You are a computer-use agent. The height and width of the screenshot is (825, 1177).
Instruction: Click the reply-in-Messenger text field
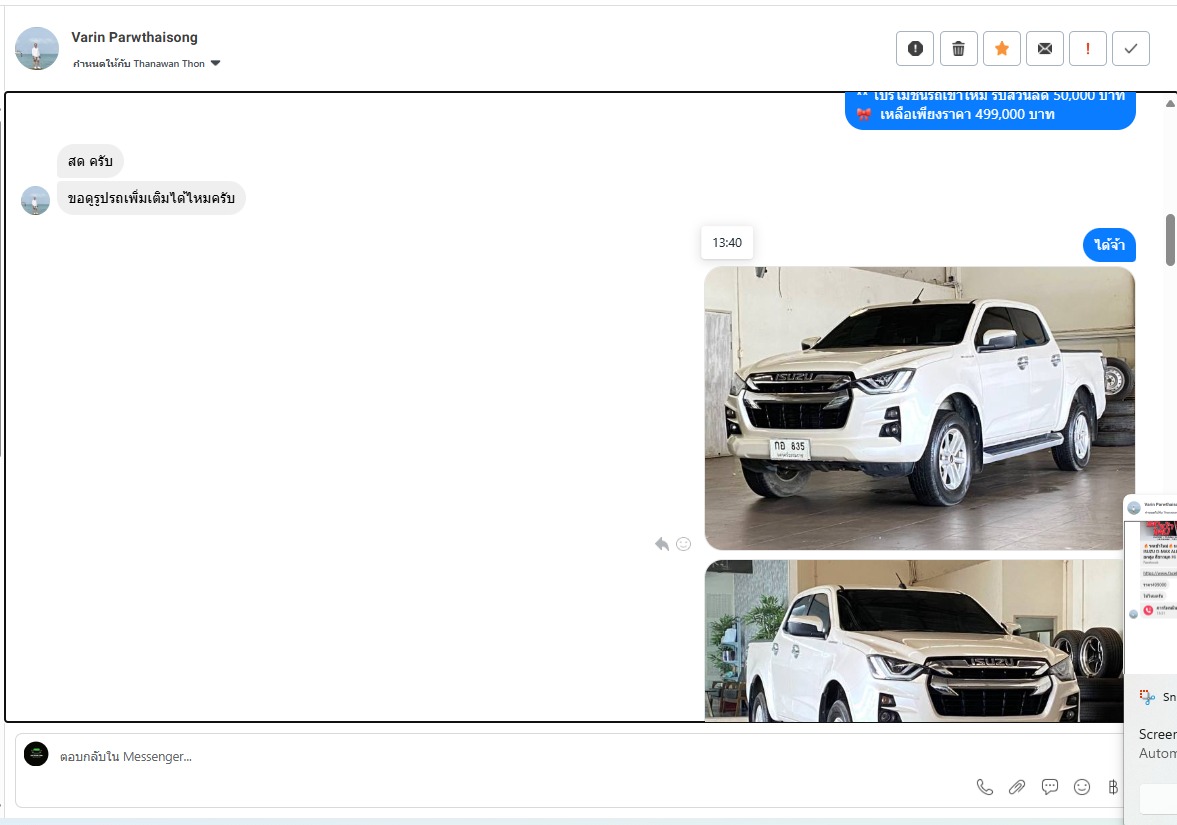pyautogui.click(x=500, y=757)
